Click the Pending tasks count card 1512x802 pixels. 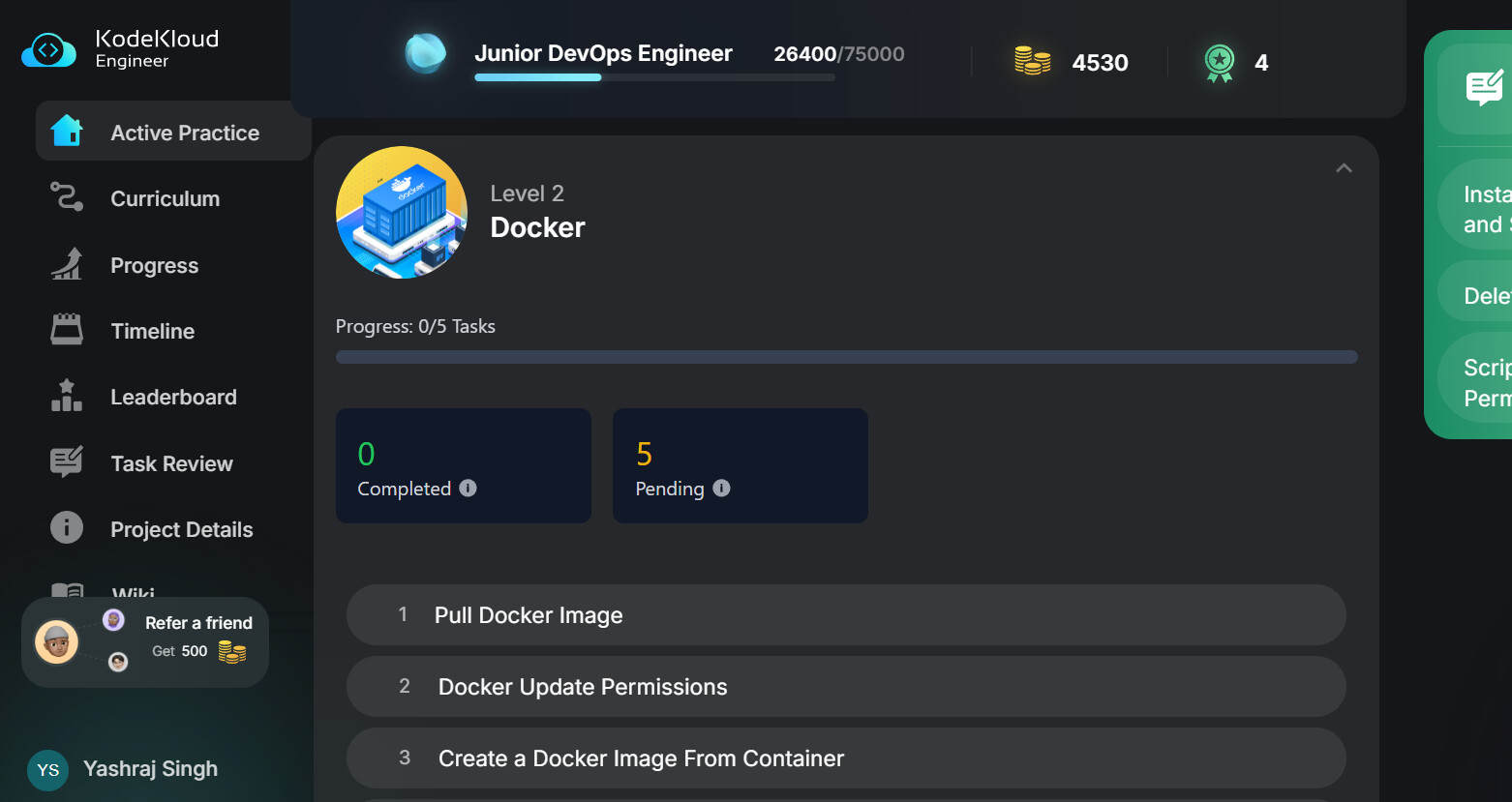(741, 465)
